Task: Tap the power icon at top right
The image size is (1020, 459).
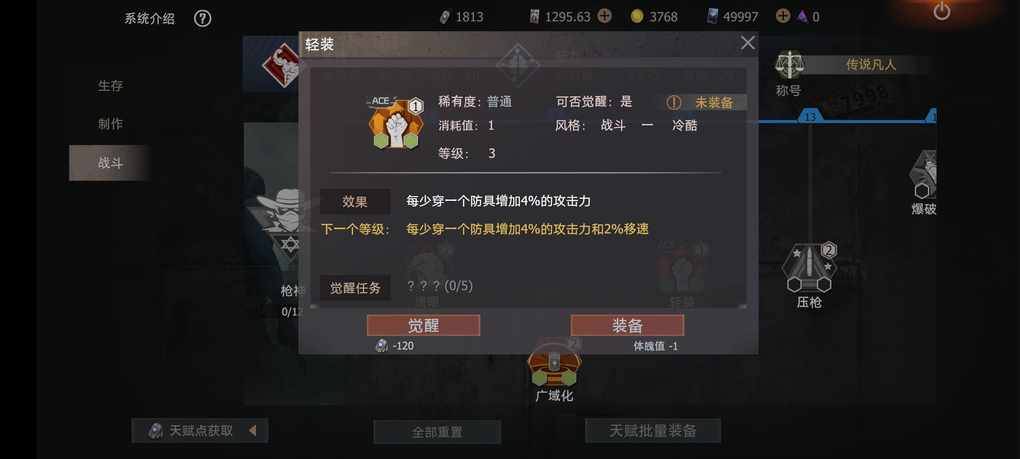Action: (x=941, y=10)
